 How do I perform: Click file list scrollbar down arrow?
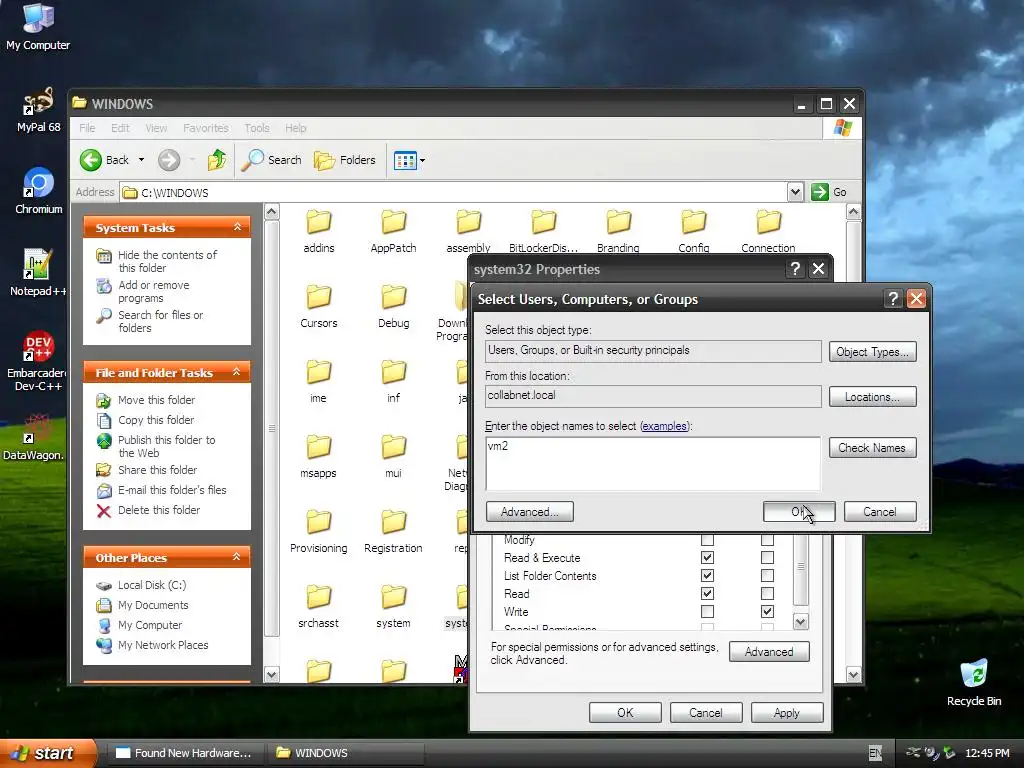(853, 675)
